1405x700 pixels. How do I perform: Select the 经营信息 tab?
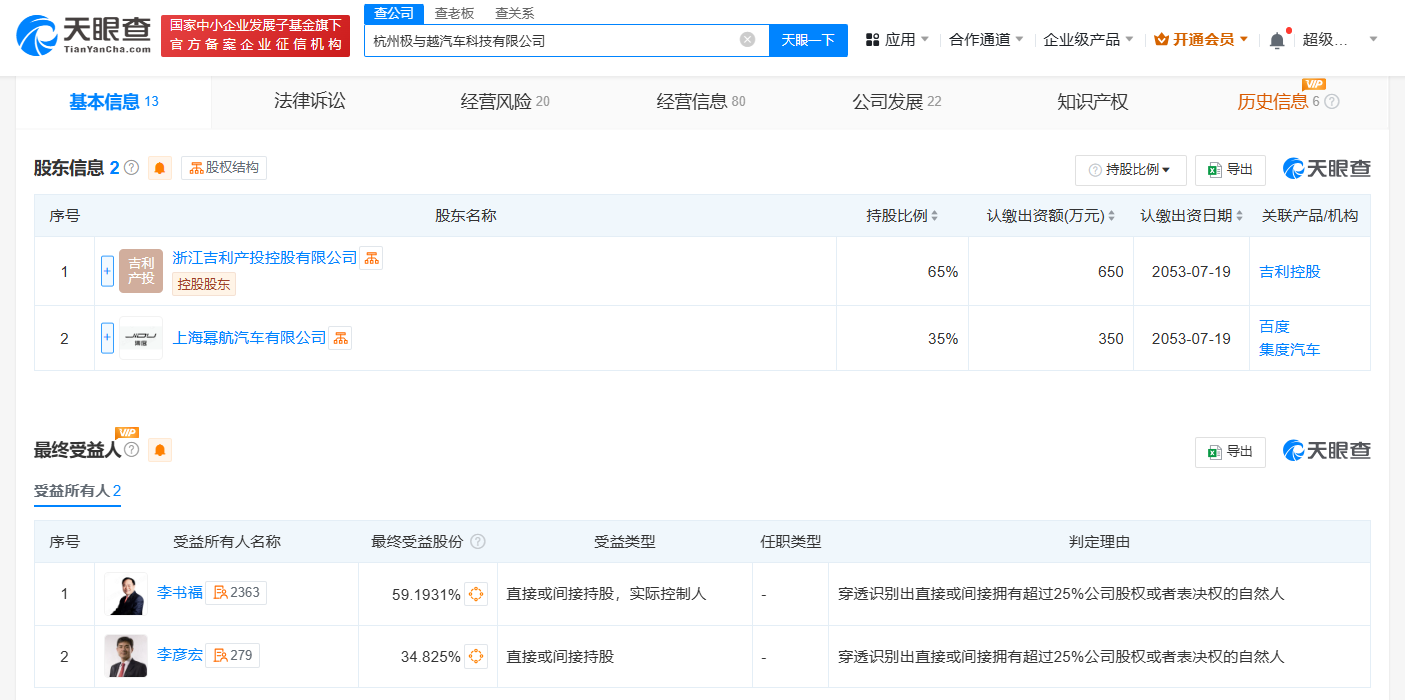point(701,102)
